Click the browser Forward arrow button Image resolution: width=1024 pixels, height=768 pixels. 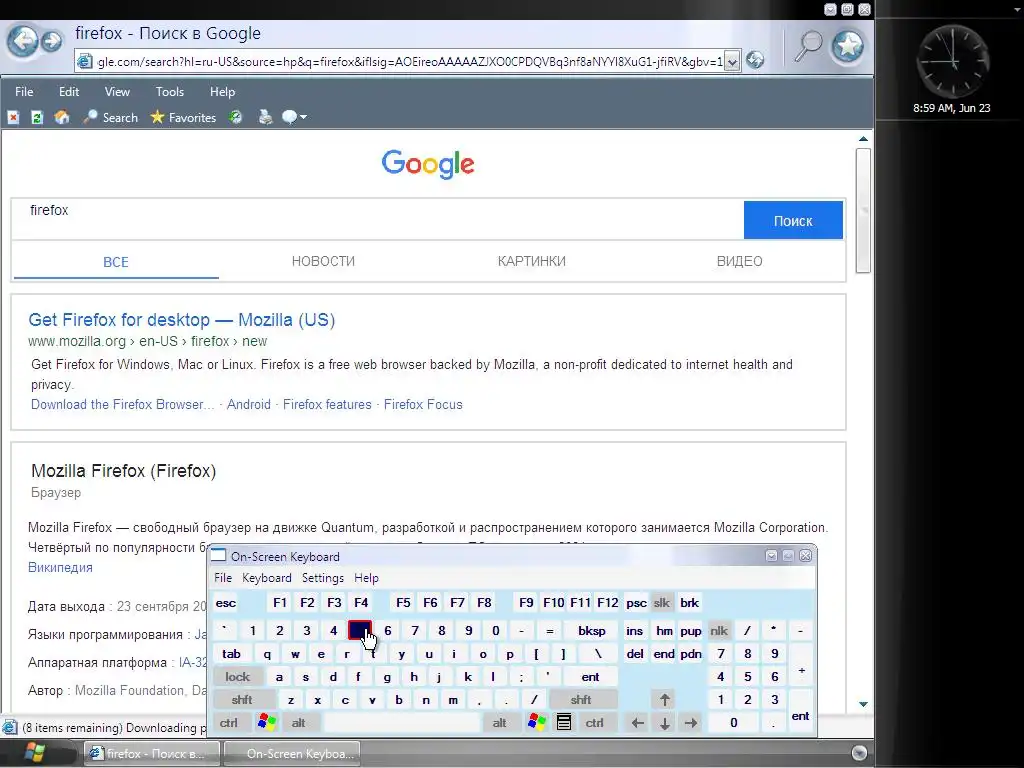(x=52, y=41)
